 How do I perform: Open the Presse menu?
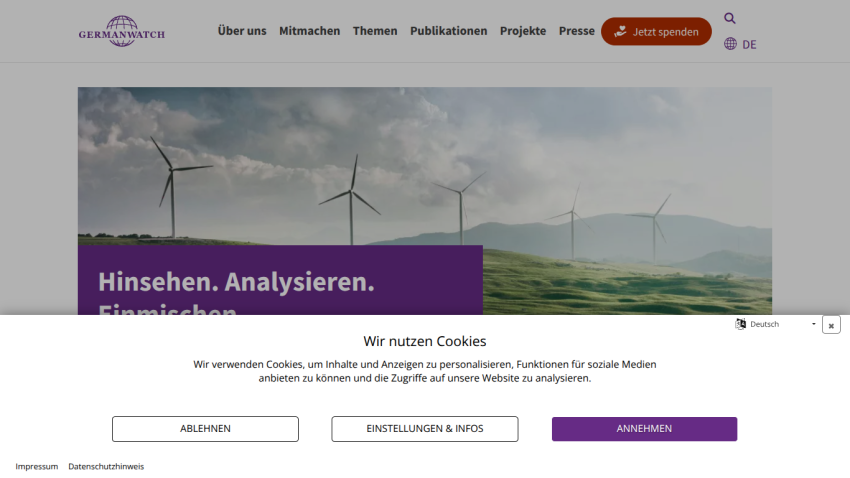(577, 31)
